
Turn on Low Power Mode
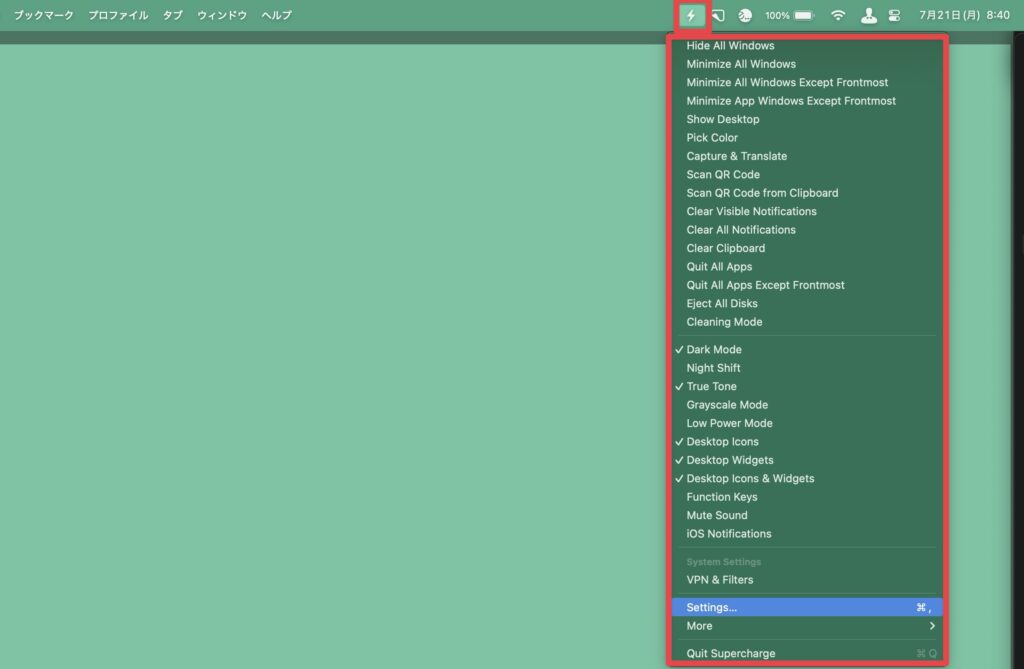807,423
